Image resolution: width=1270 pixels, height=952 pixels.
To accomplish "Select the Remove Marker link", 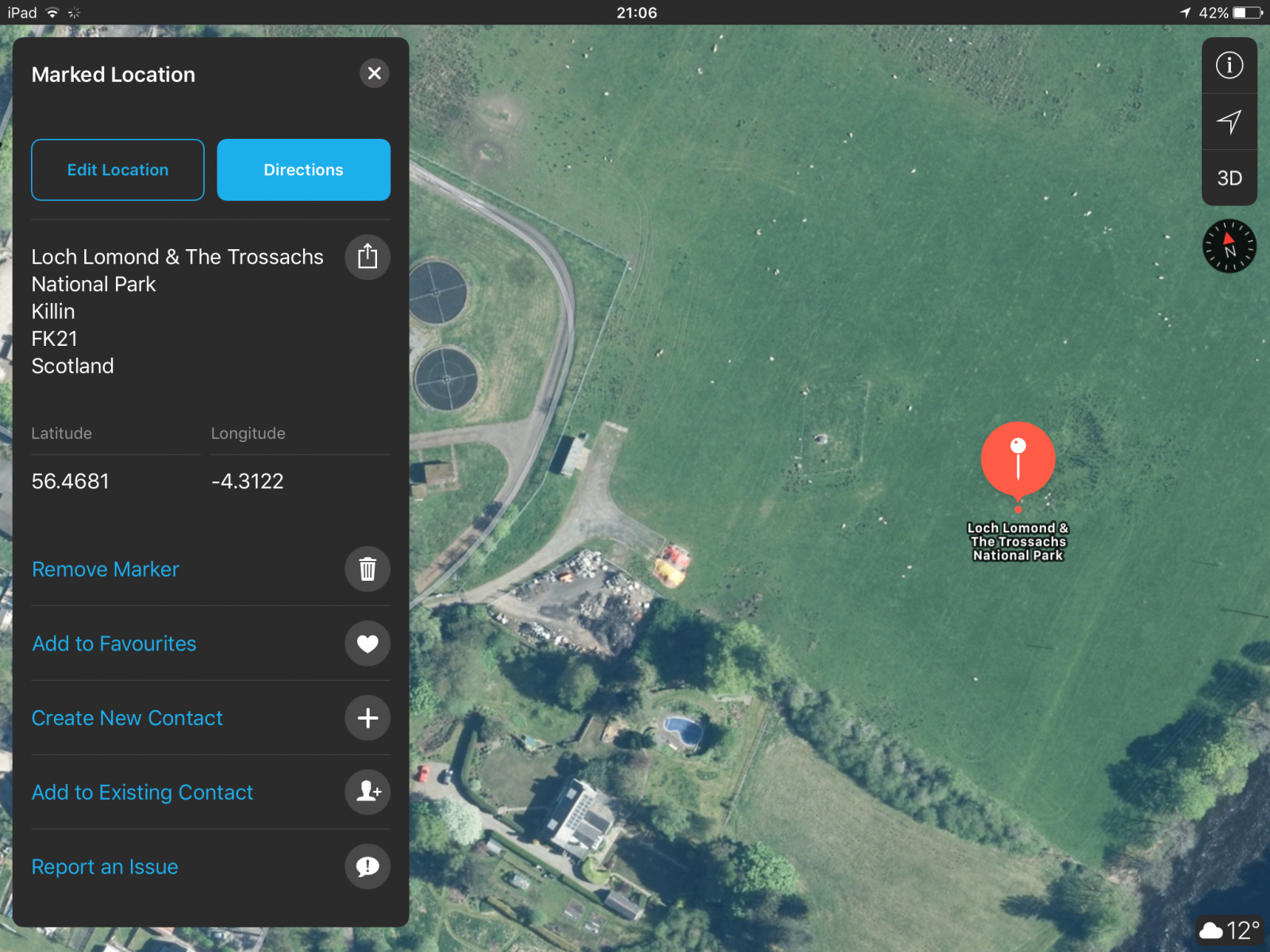I will click(x=106, y=570).
